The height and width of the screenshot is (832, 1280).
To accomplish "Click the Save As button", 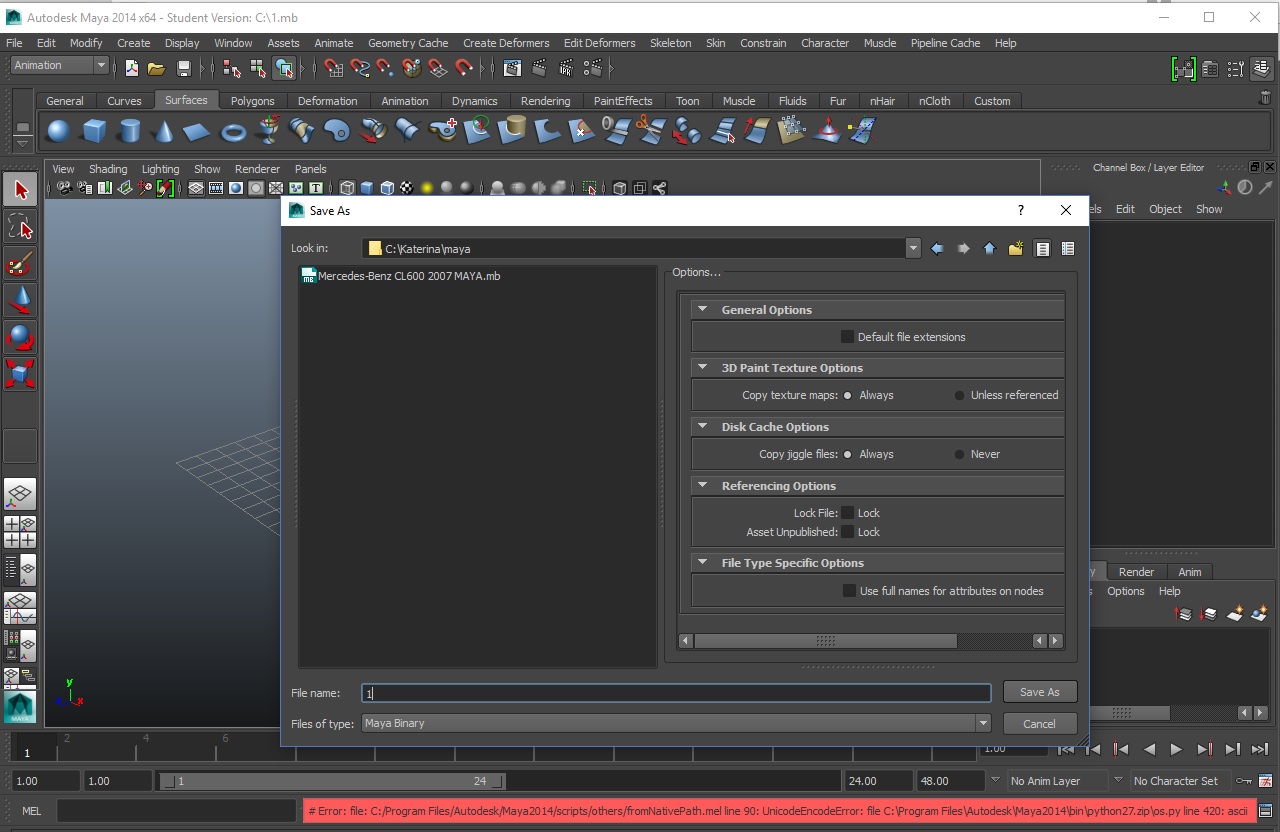I will [1039, 692].
